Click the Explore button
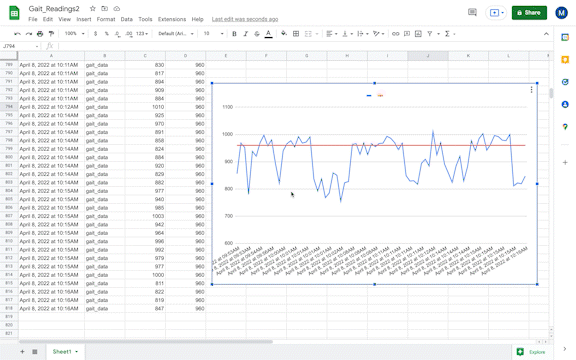Viewport: 576px width, 360px height. 531,352
